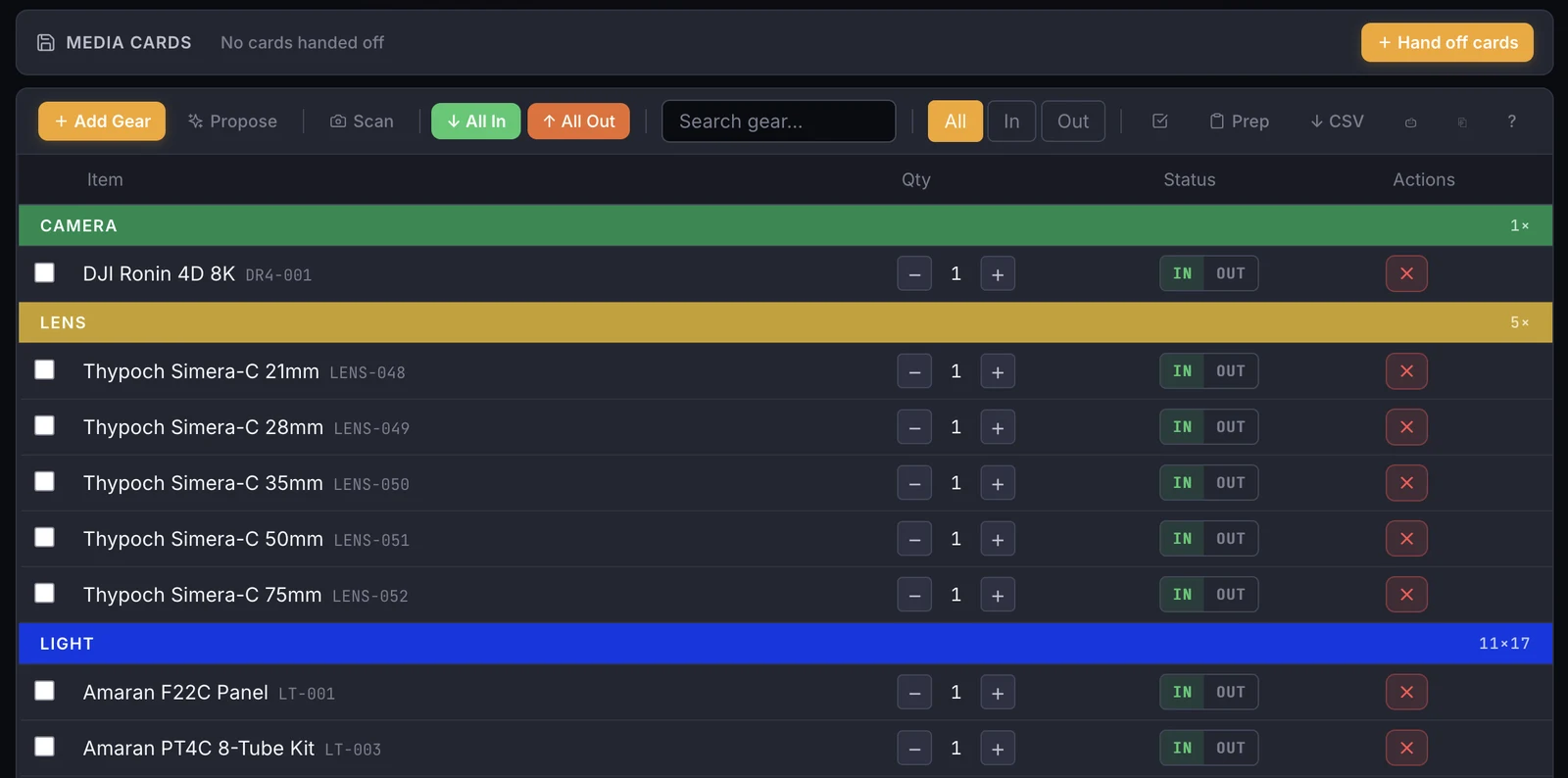This screenshot has height=778, width=1568.
Task: Remove the Simera-C 75mm lens row
Action: (x=1406, y=595)
